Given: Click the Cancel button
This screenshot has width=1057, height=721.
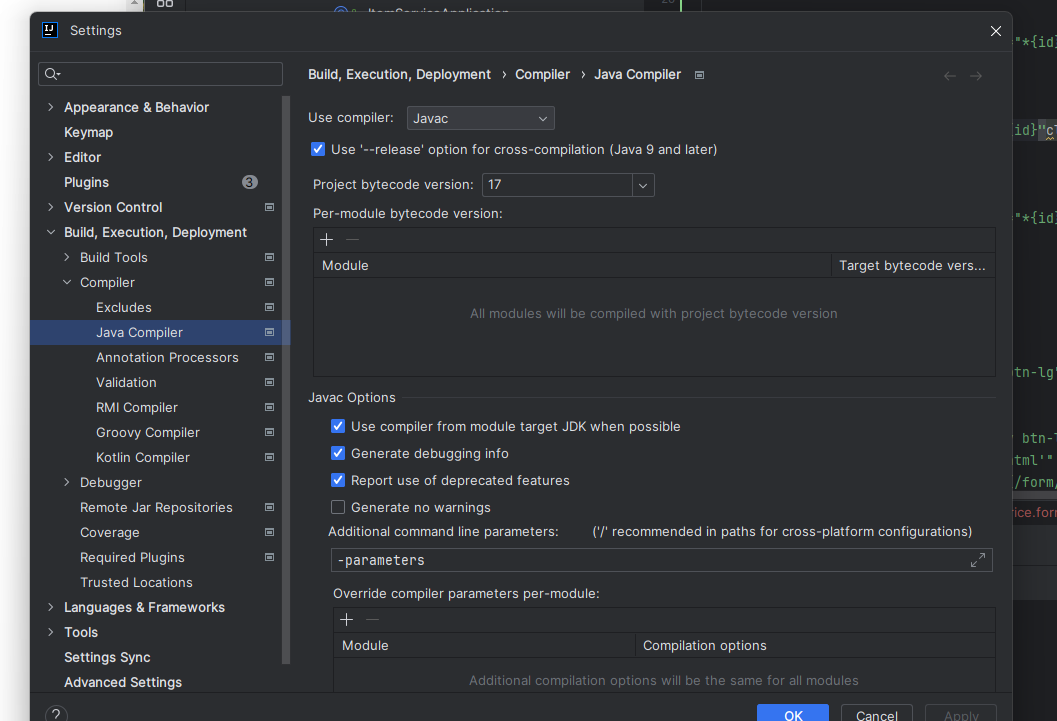Looking at the screenshot, I should 876,714.
